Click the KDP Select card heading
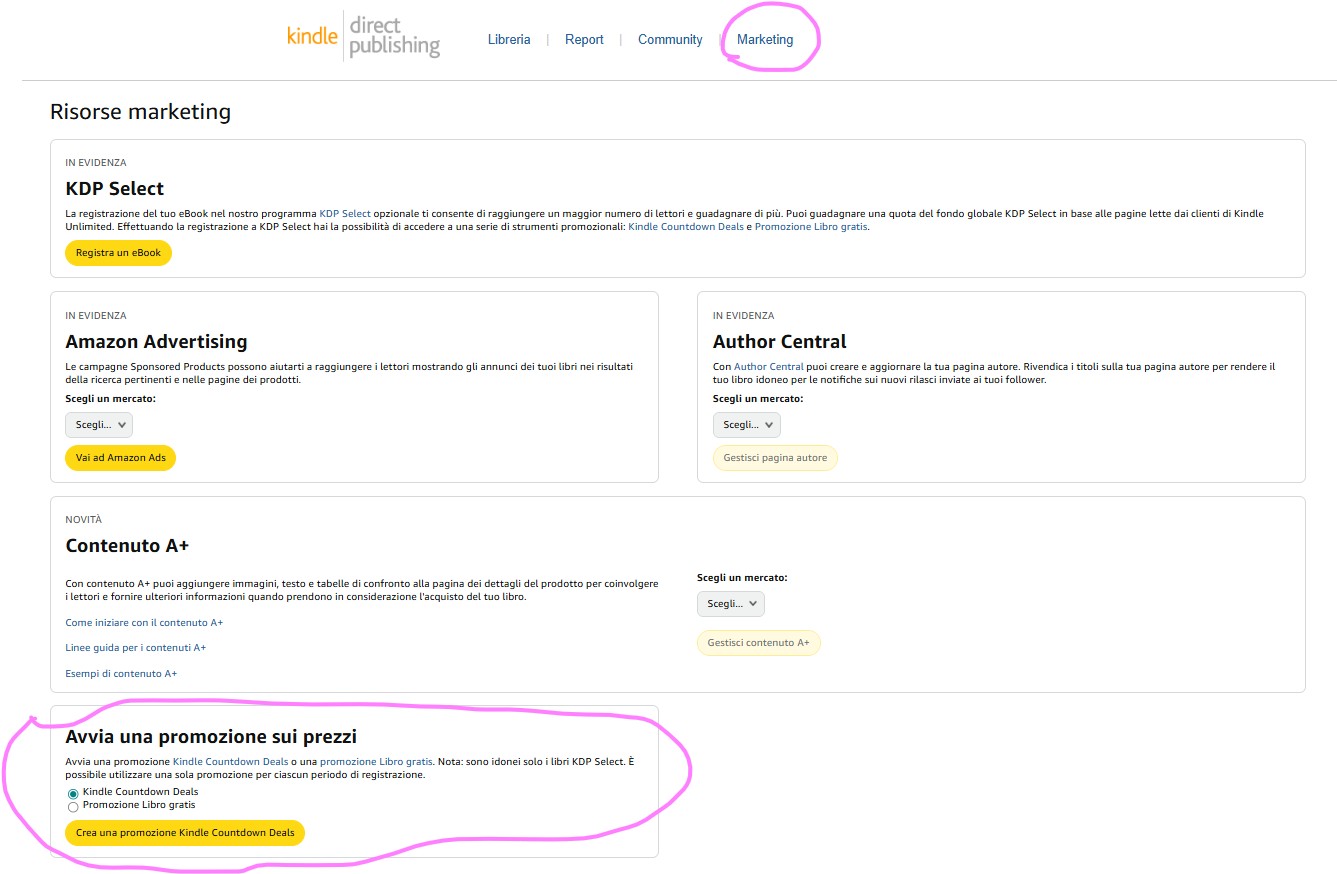Viewport: 1337px width, 874px height. coord(115,189)
